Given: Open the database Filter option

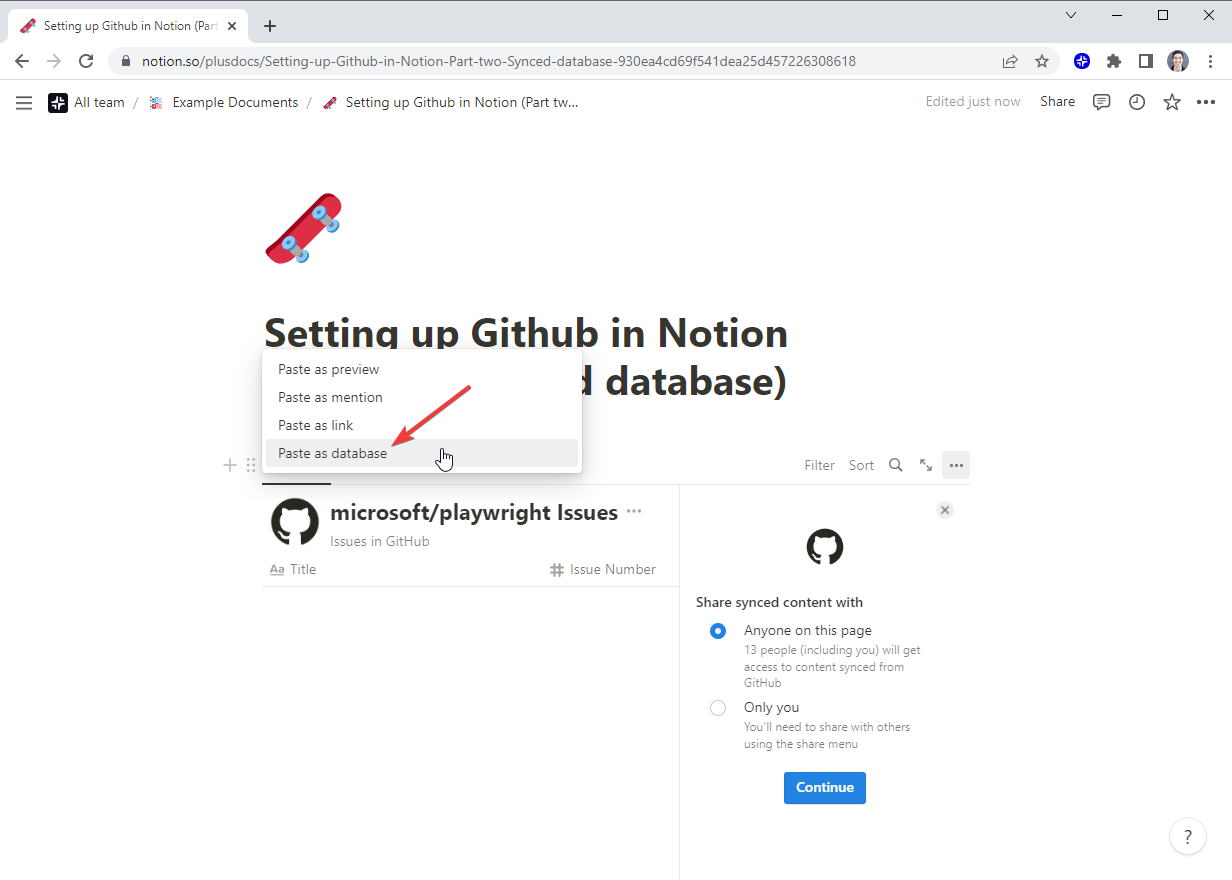Looking at the screenshot, I should 819,465.
